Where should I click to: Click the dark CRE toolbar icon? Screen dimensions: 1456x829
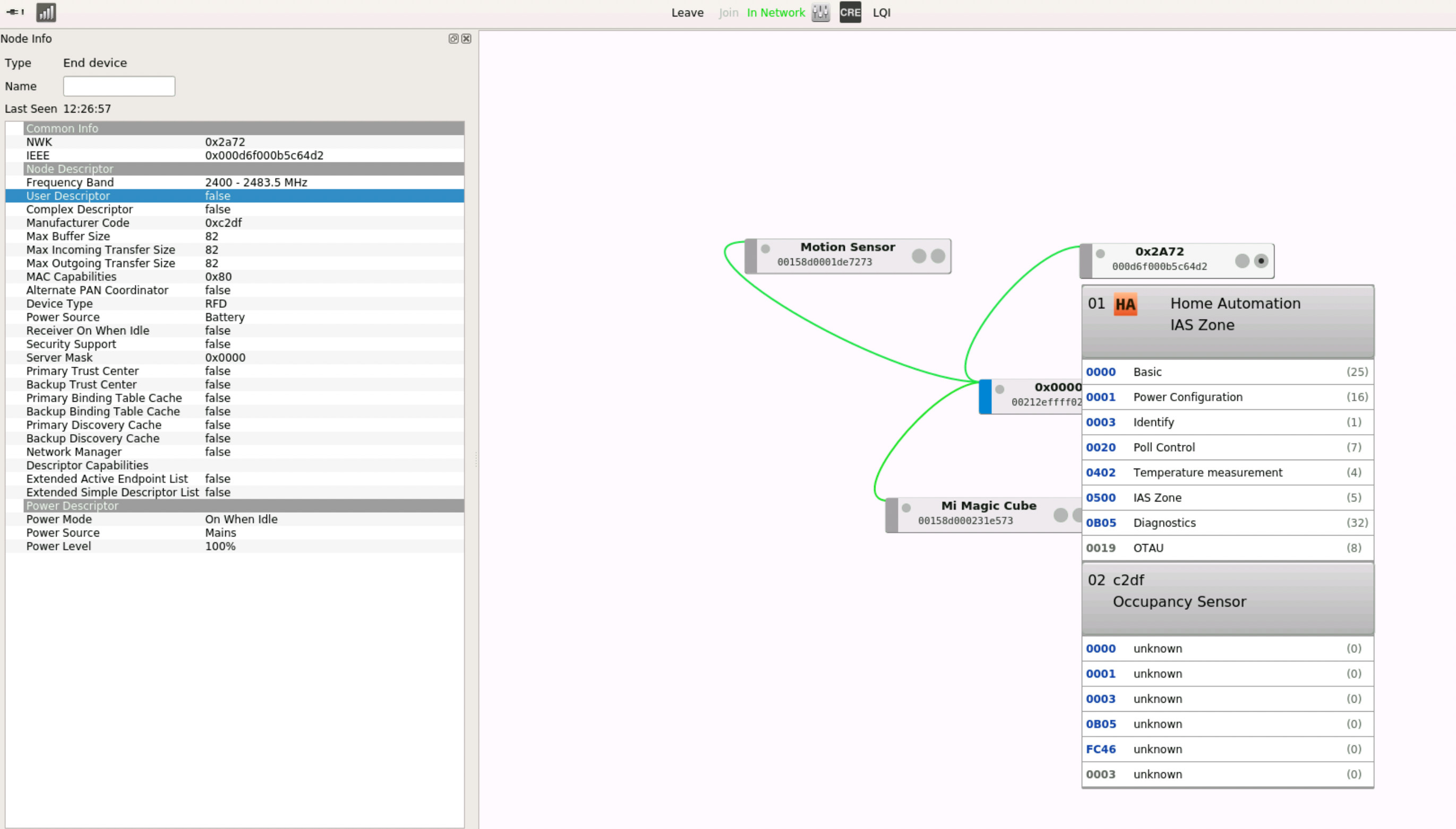(850, 13)
